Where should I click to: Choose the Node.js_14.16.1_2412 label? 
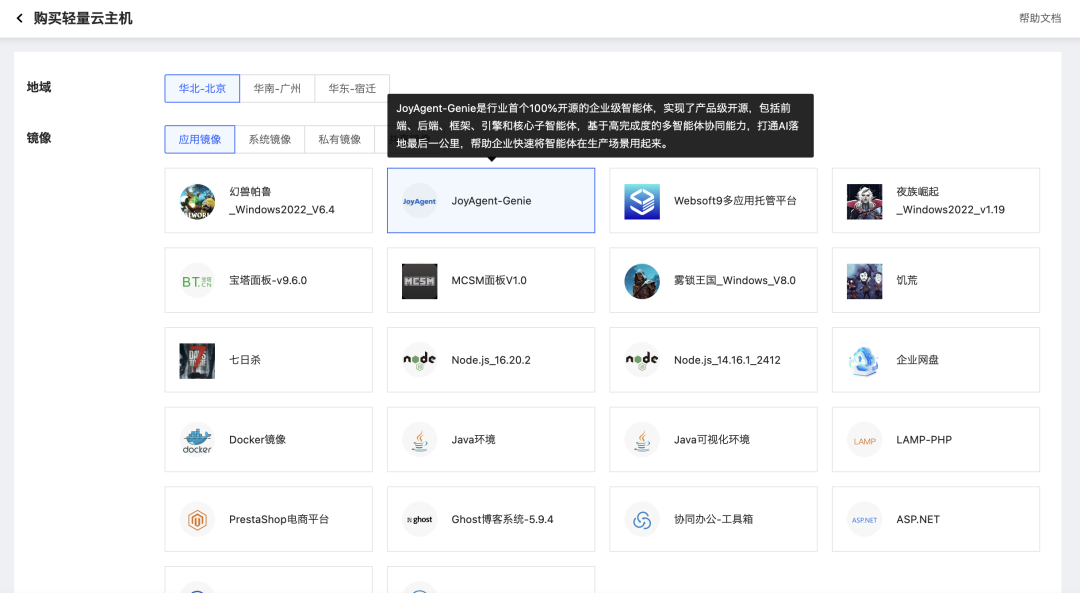(727, 360)
